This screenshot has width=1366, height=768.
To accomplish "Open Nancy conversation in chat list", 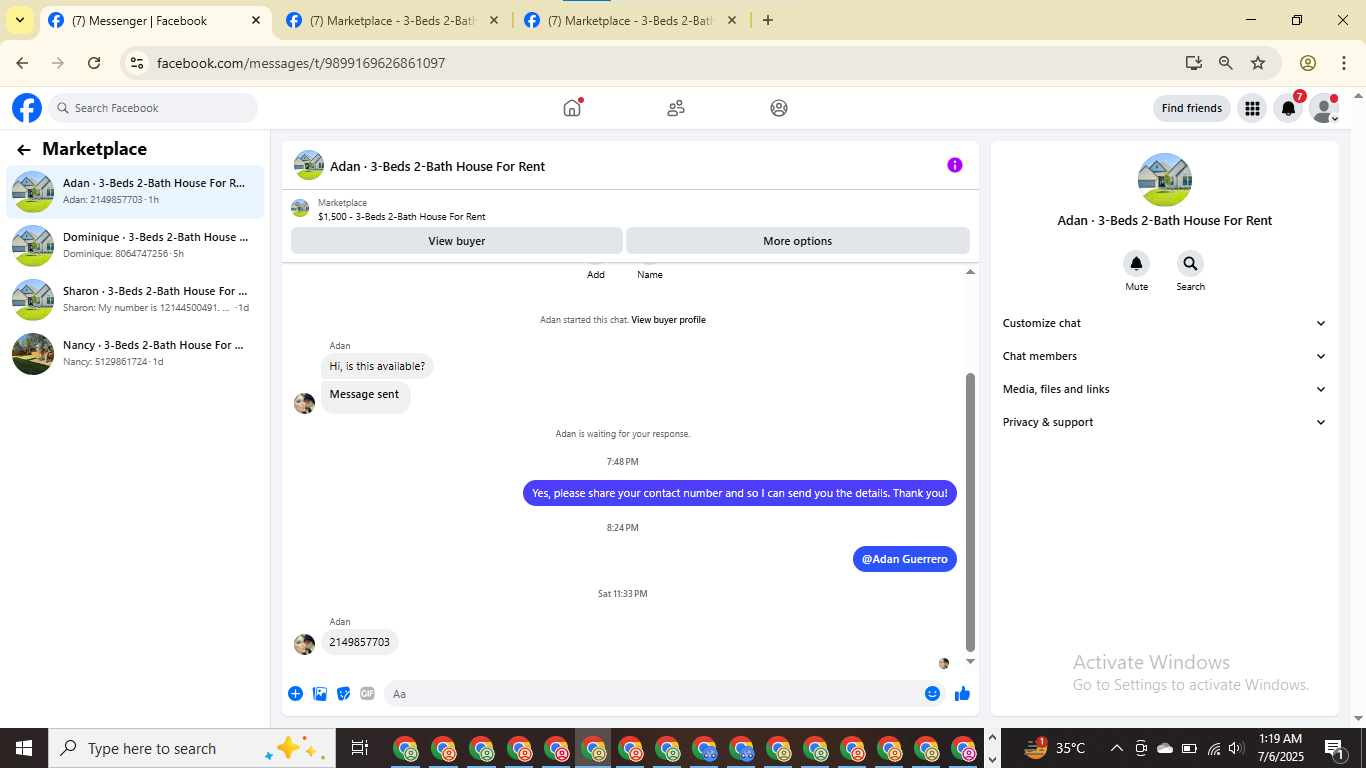I will coord(135,353).
